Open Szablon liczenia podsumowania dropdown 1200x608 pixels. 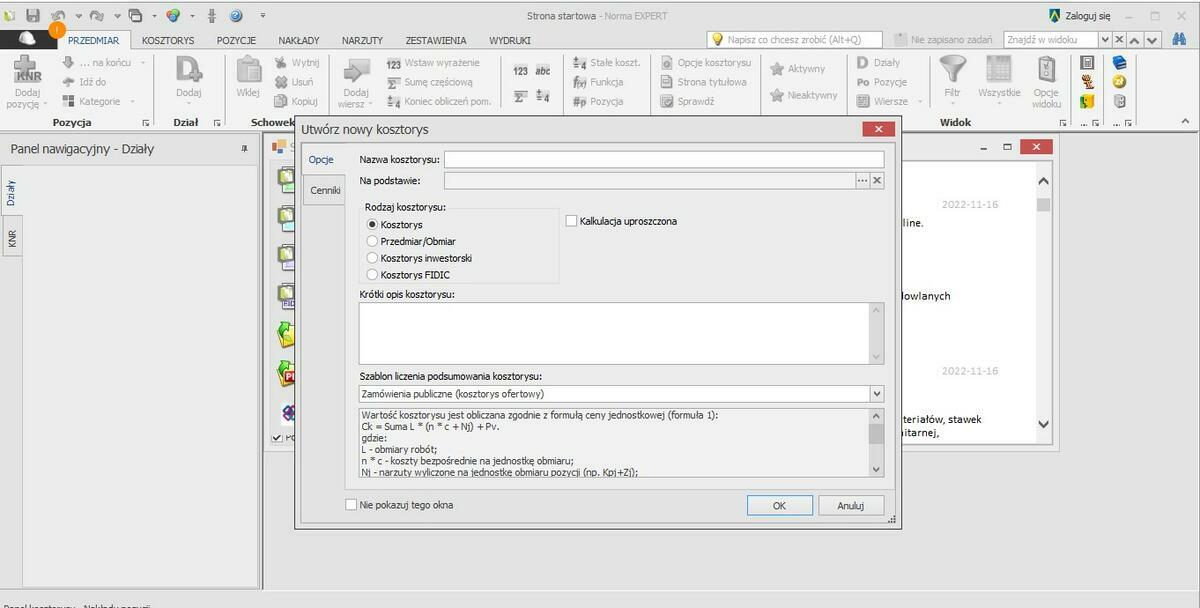[877, 394]
